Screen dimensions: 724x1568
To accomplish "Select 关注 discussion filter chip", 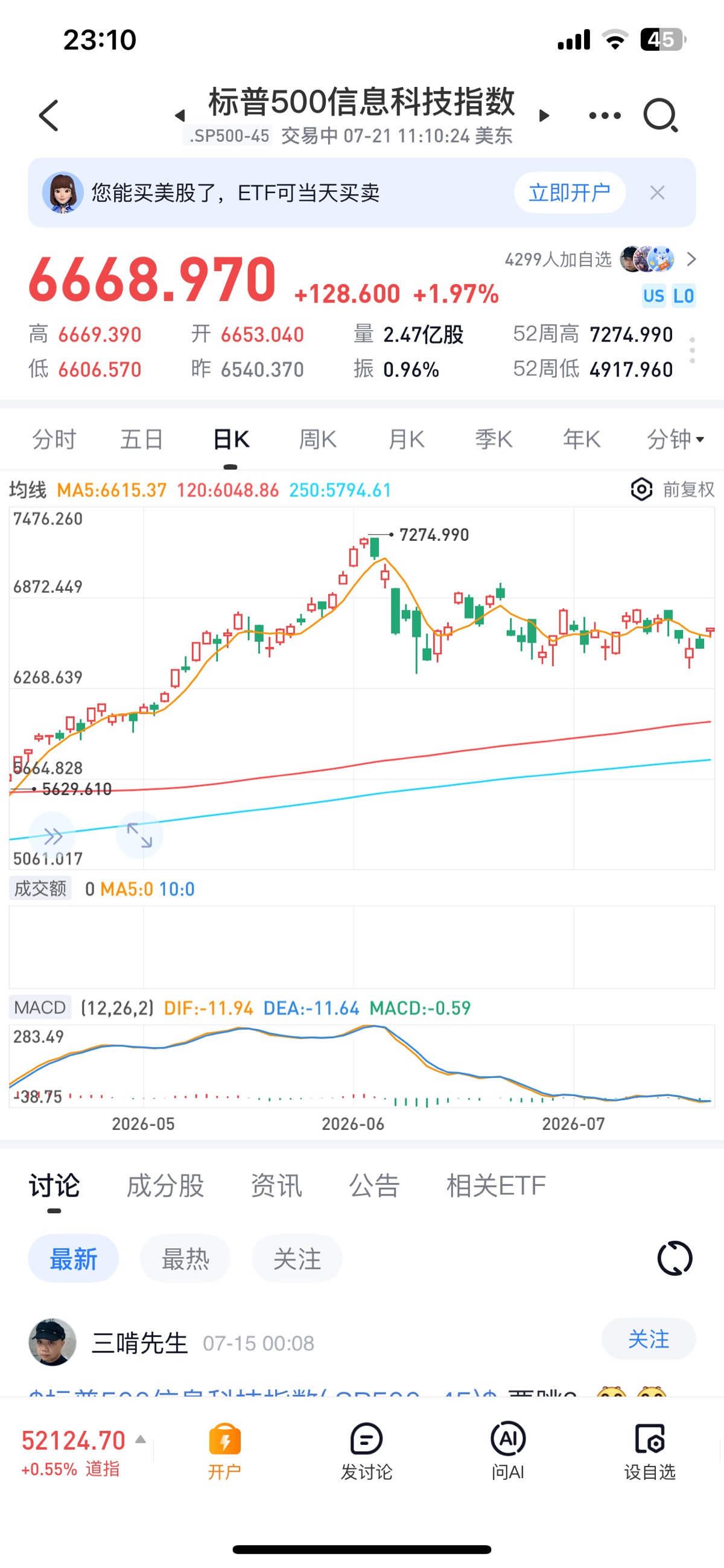I will point(297,1258).
